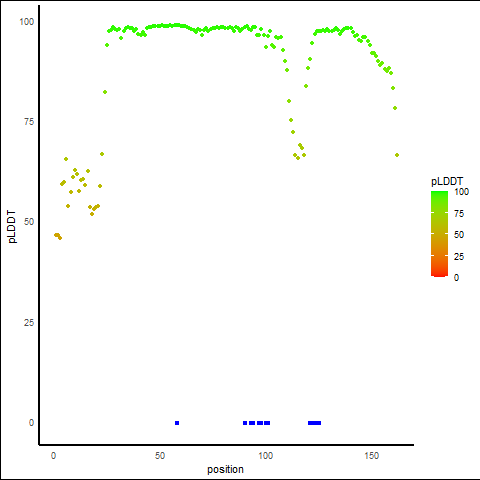Click y-axis tick label 75
Image resolution: width=480 pixels, height=480 pixels.
point(29,122)
